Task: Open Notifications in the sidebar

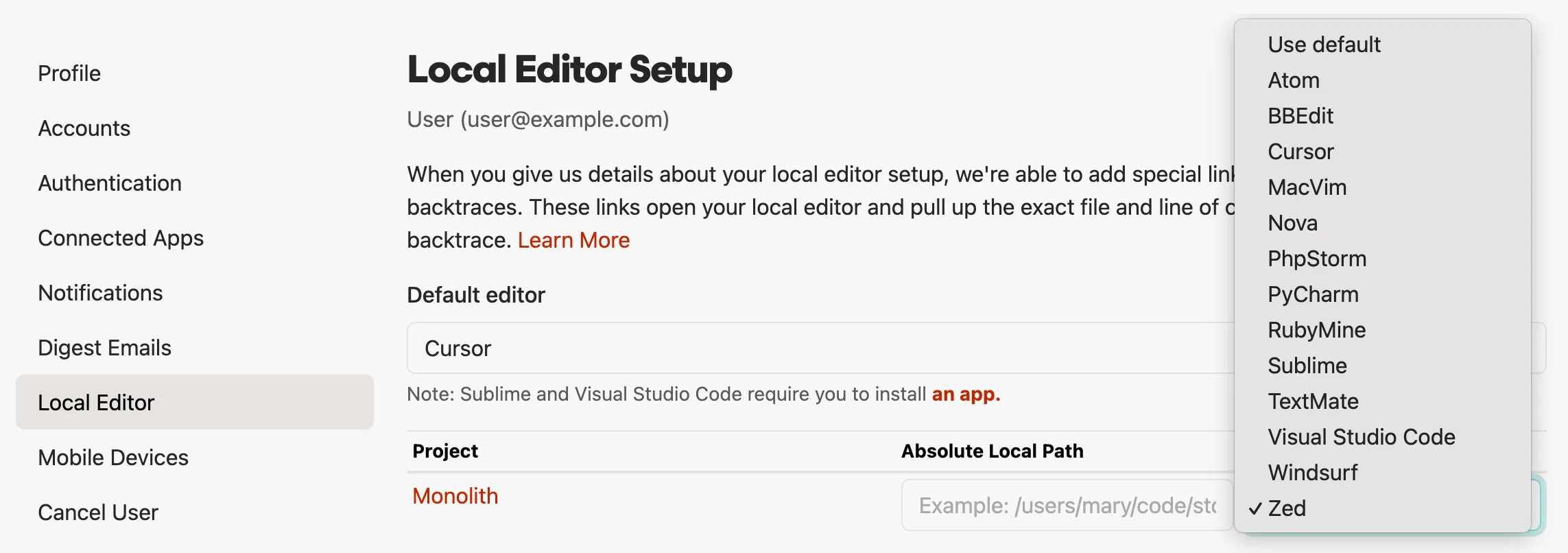Action: coord(100,293)
